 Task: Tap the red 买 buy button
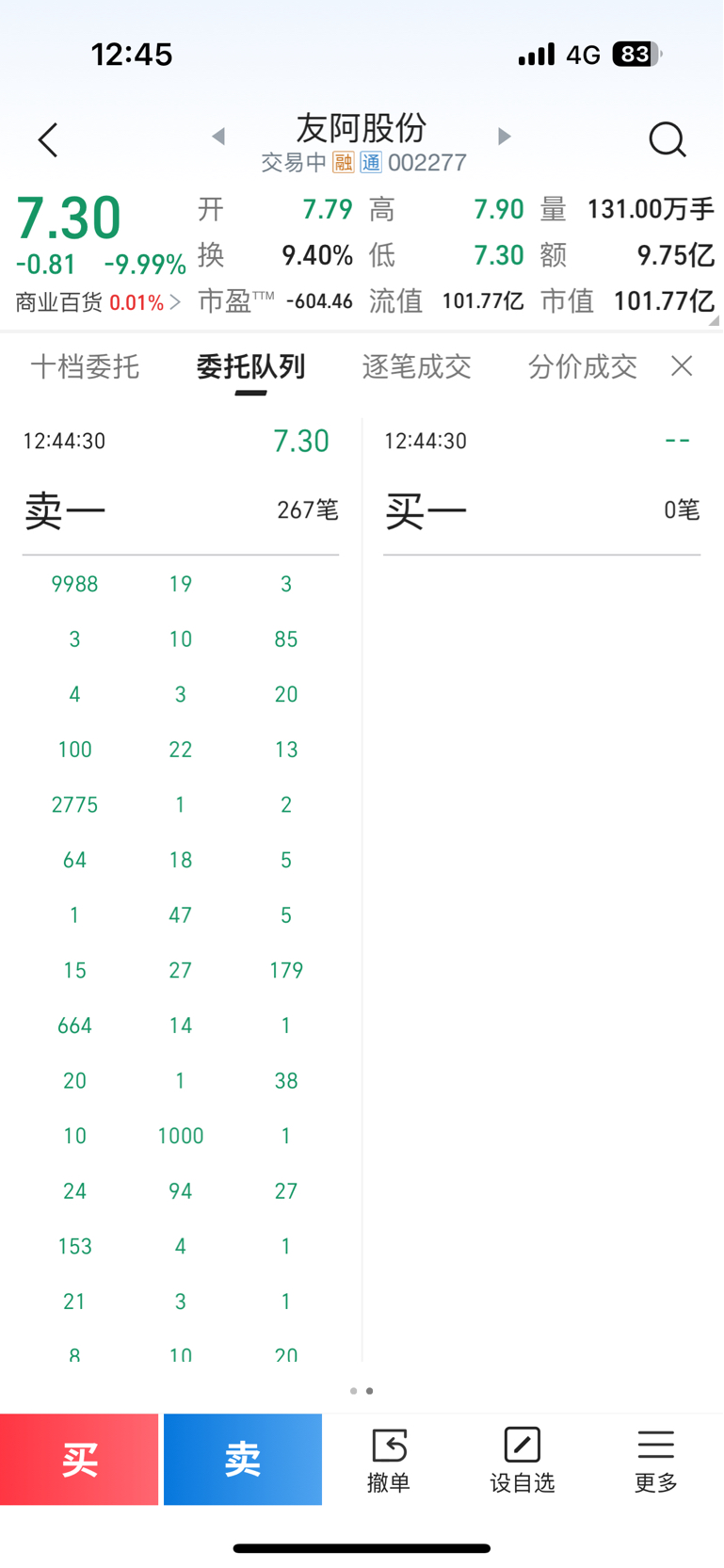click(x=79, y=1460)
